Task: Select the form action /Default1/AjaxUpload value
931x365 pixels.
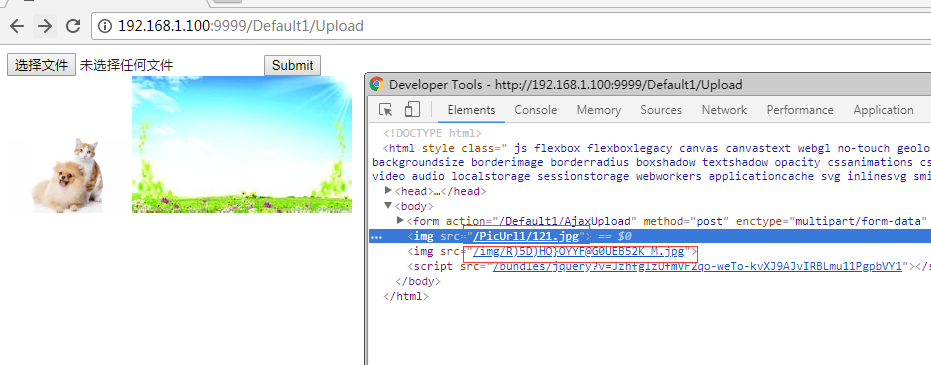Action: 565,221
